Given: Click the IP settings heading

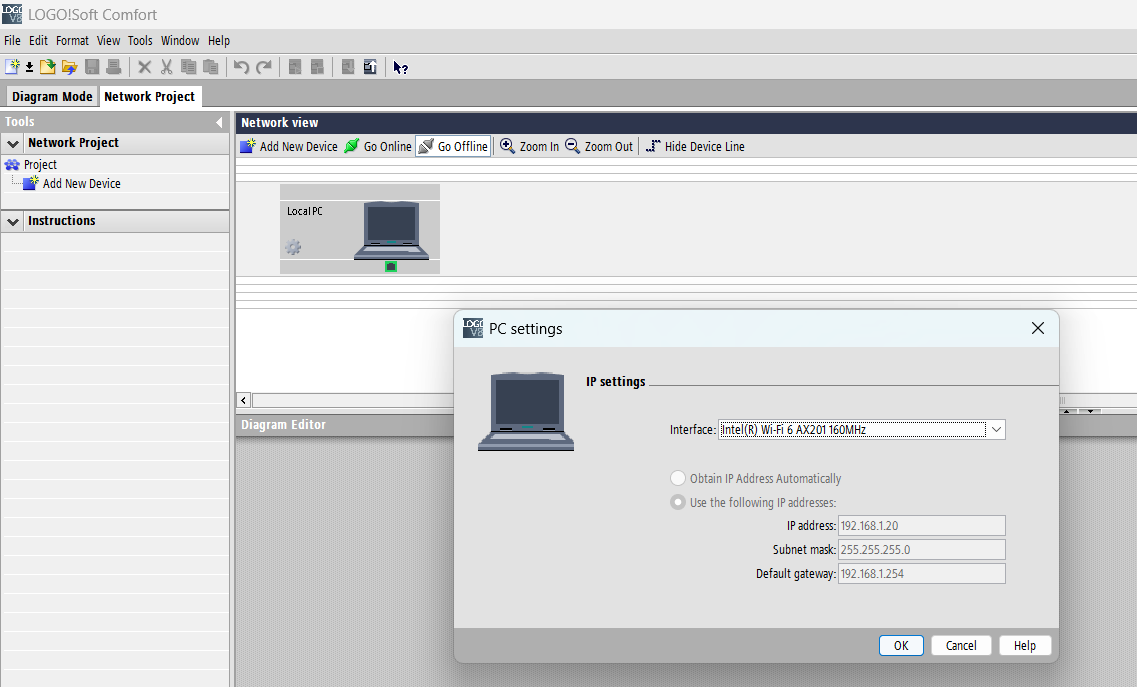Looking at the screenshot, I should pyautogui.click(x=616, y=382).
